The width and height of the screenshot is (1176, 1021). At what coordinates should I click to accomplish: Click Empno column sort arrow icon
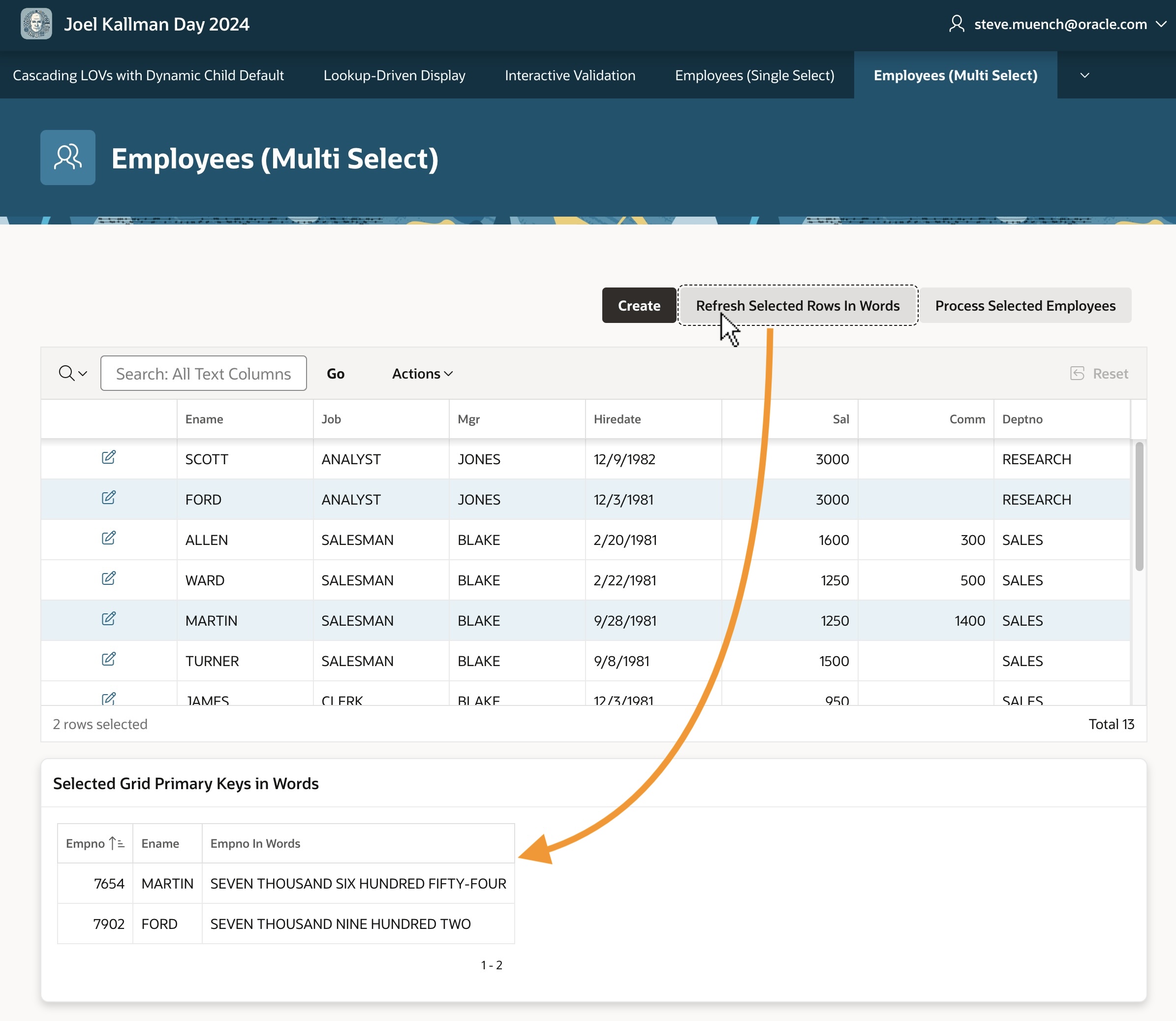[x=117, y=843]
